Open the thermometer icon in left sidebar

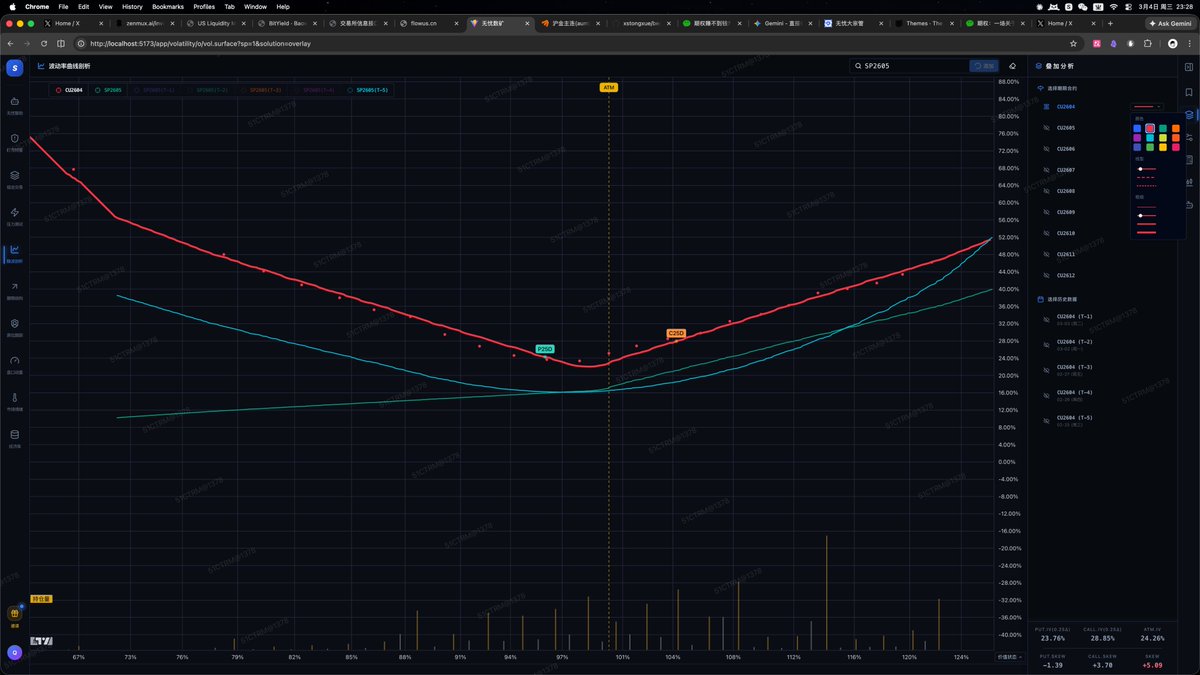pos(14,397)
